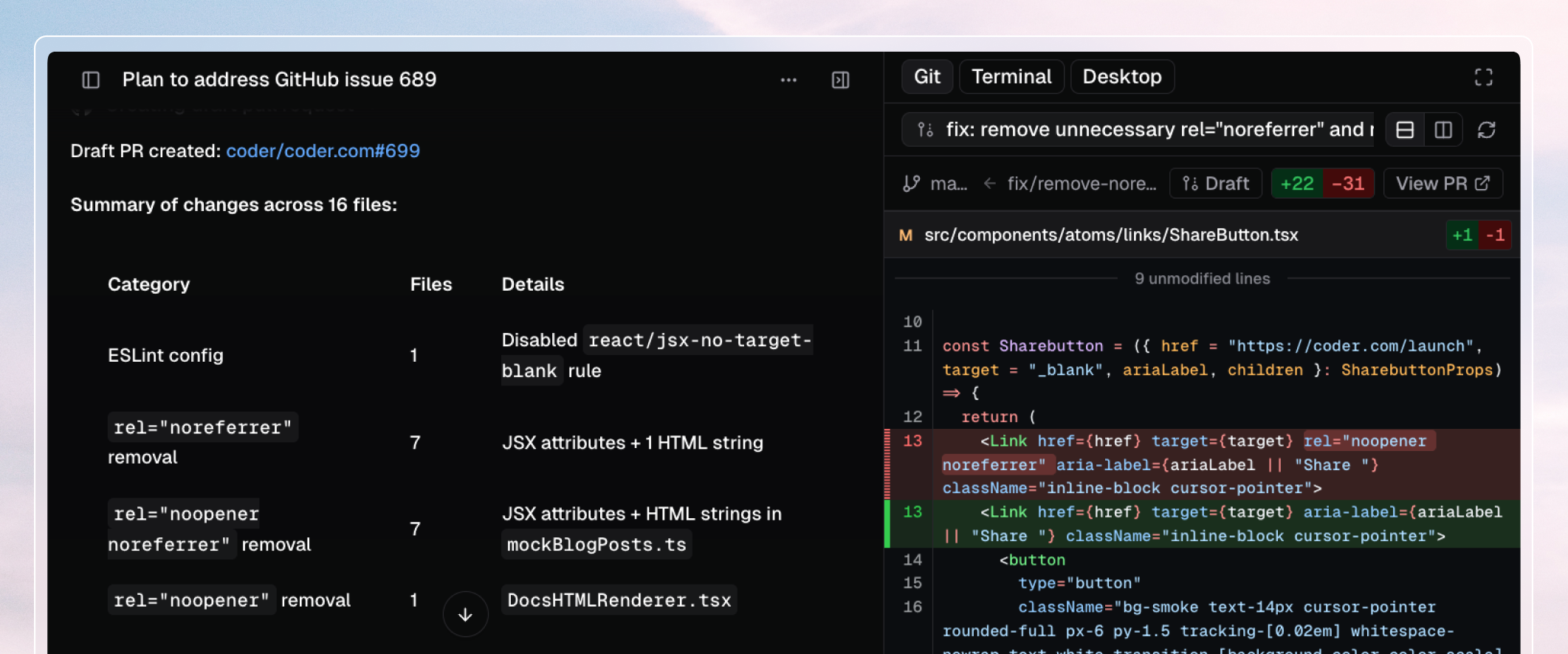Screen dimensions: 1568x654
Task: Click the react/jsx-no-target-blank code snippet
Action: [x=657, y=355]
